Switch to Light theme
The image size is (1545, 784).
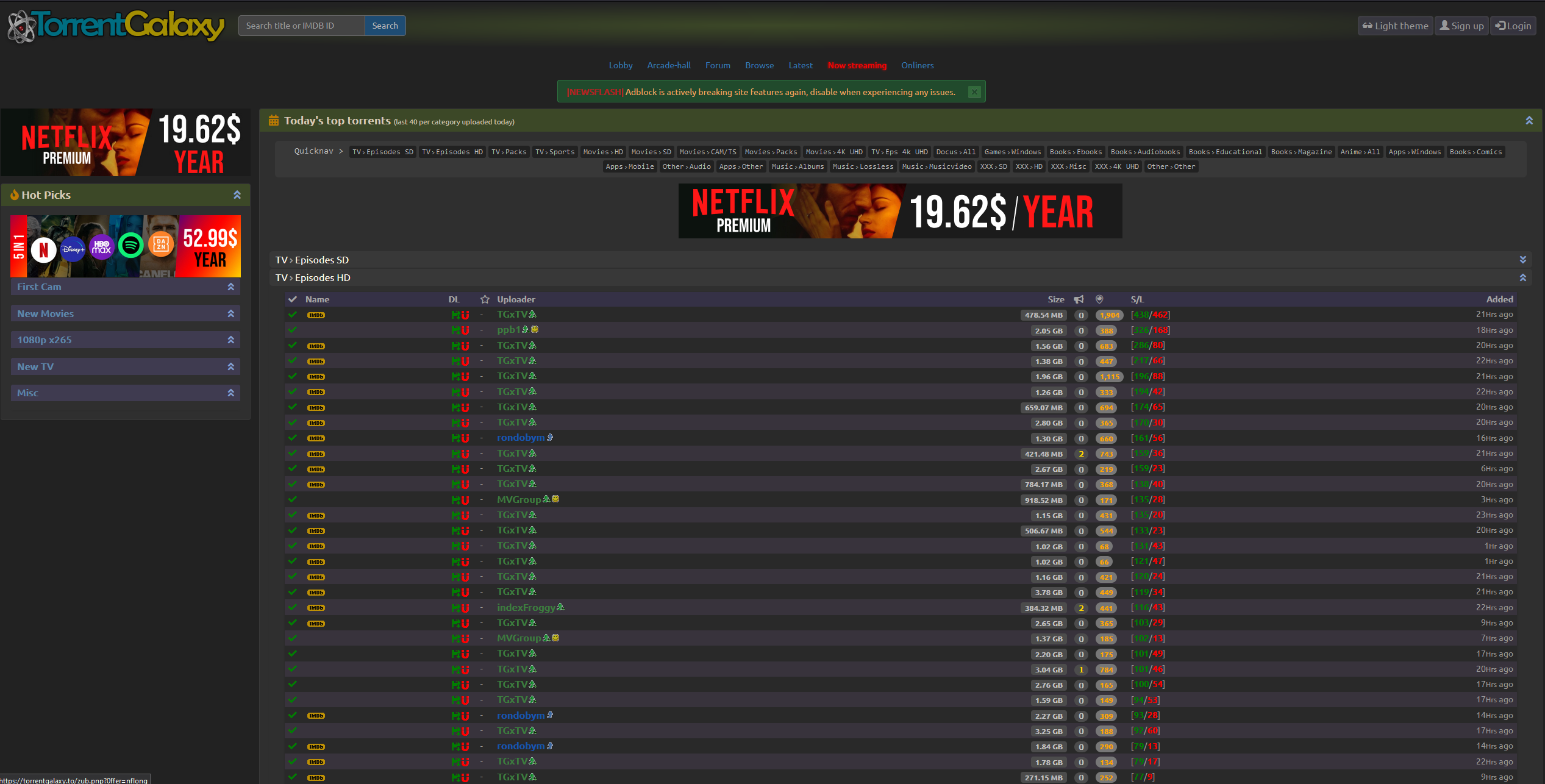[1395, 26]
